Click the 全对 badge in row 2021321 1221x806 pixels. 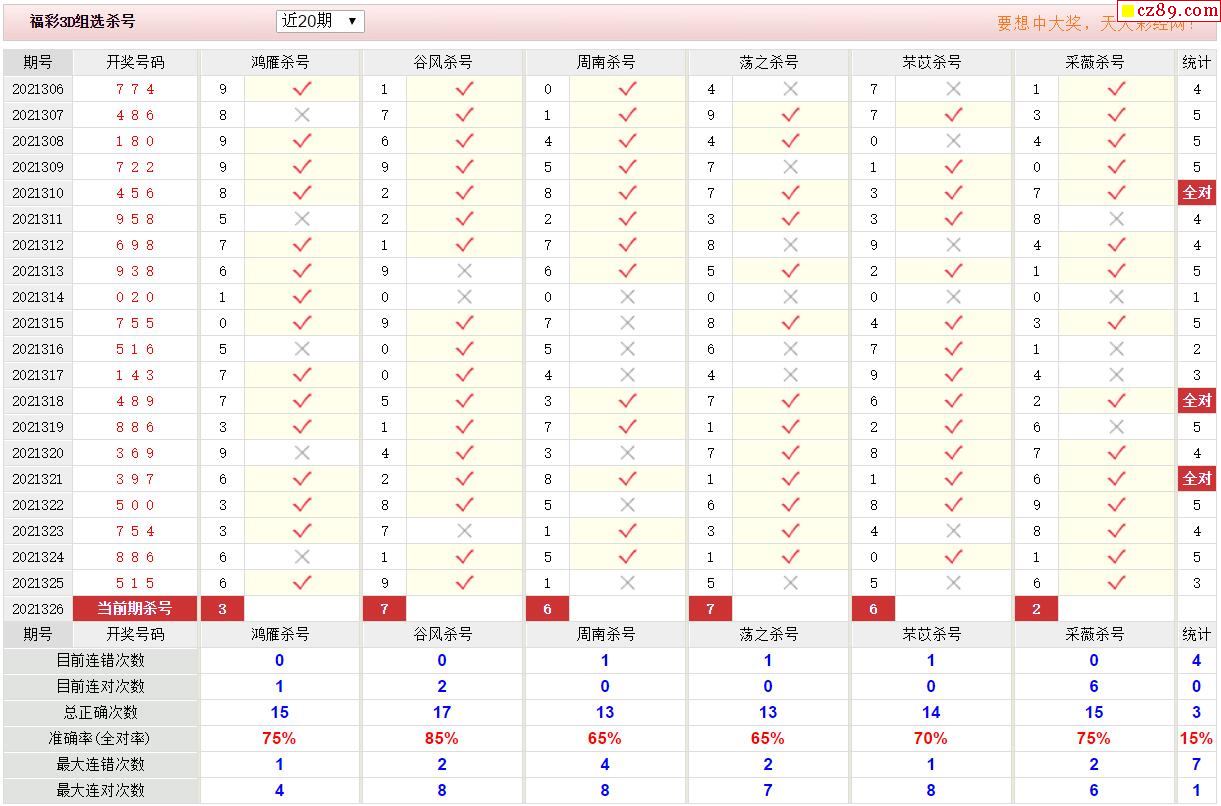coord(1197,479)
